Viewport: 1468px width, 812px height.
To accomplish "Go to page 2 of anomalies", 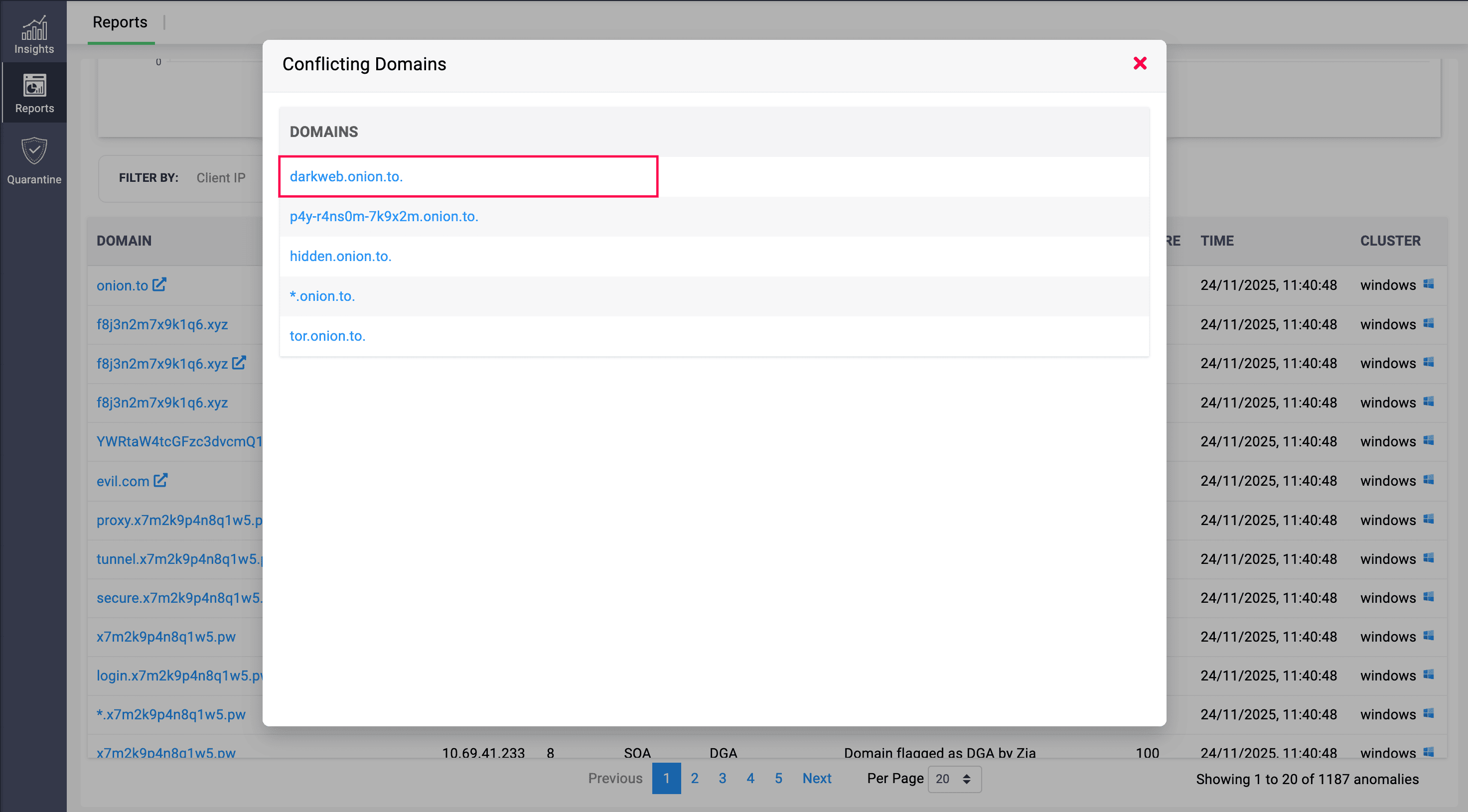I will 694,779.
